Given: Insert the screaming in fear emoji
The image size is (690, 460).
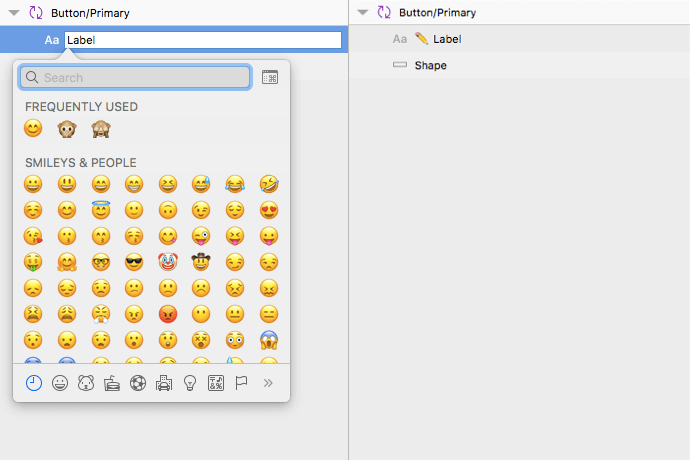Looking at the screenshot, I should click(269, 340).
